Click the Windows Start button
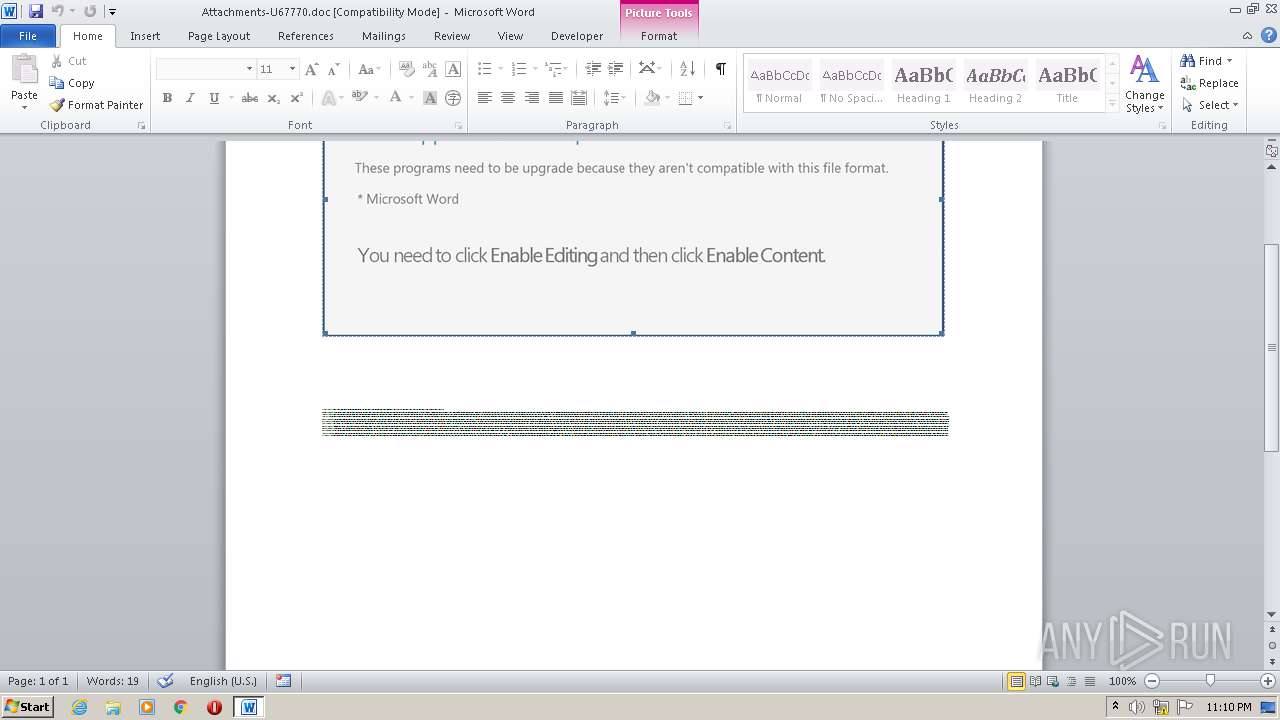The image size is (1280, 720). pyautogui.click(x=28, y=707)
